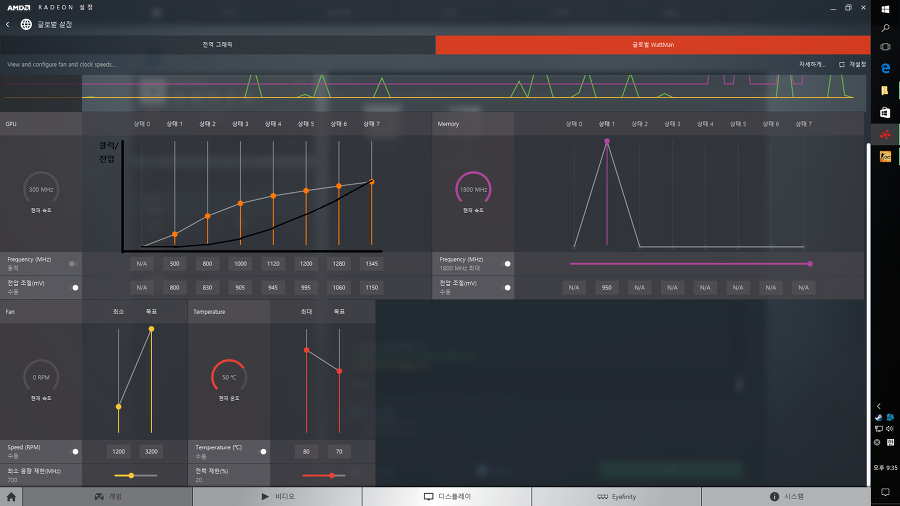Open Microsoft Edge from the taskbar

tap(885, 68)
